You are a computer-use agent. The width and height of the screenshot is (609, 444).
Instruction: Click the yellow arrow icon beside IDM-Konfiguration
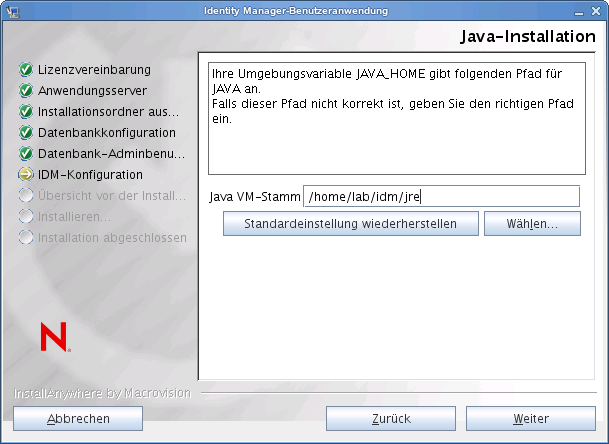click(x=26, y=174)
